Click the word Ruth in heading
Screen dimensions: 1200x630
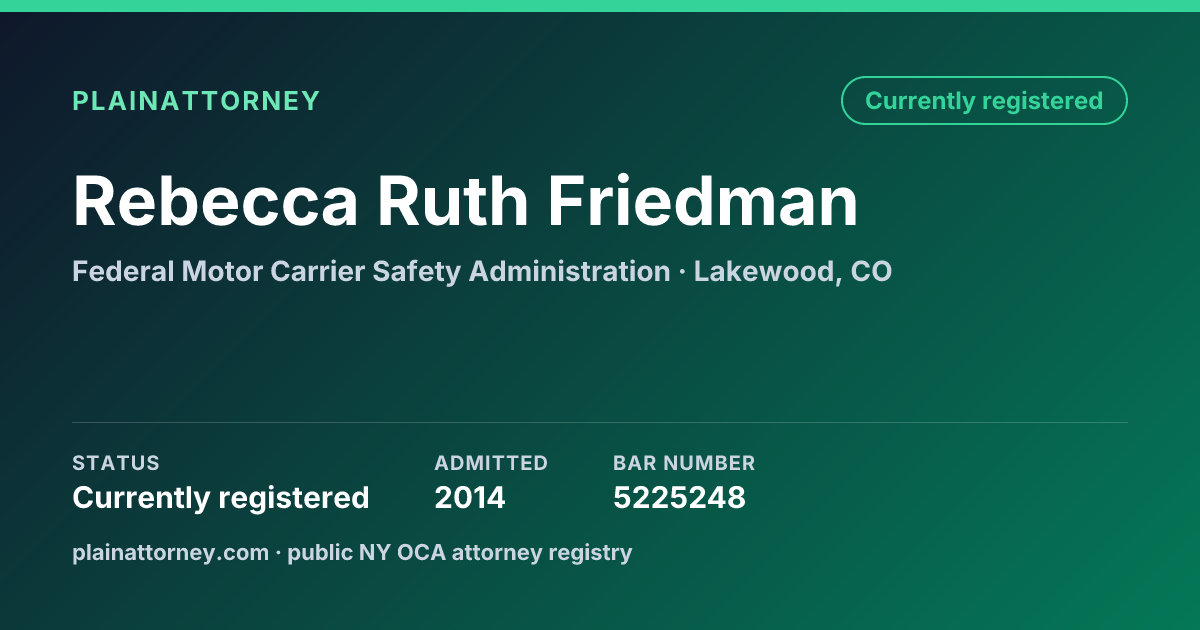point(452,201)
